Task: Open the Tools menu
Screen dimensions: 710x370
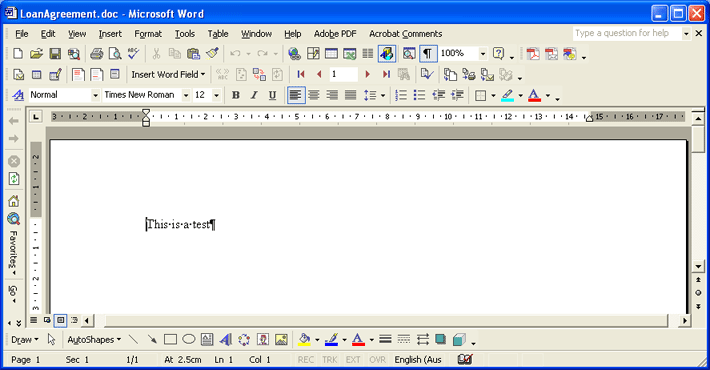Action: tap(185, 34)
